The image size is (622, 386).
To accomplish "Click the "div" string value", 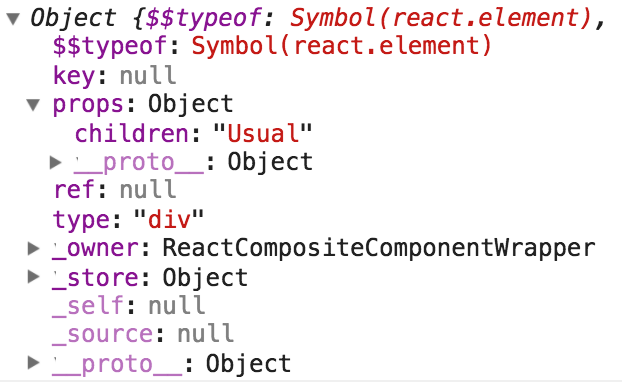I will click(x=169, y=219).
